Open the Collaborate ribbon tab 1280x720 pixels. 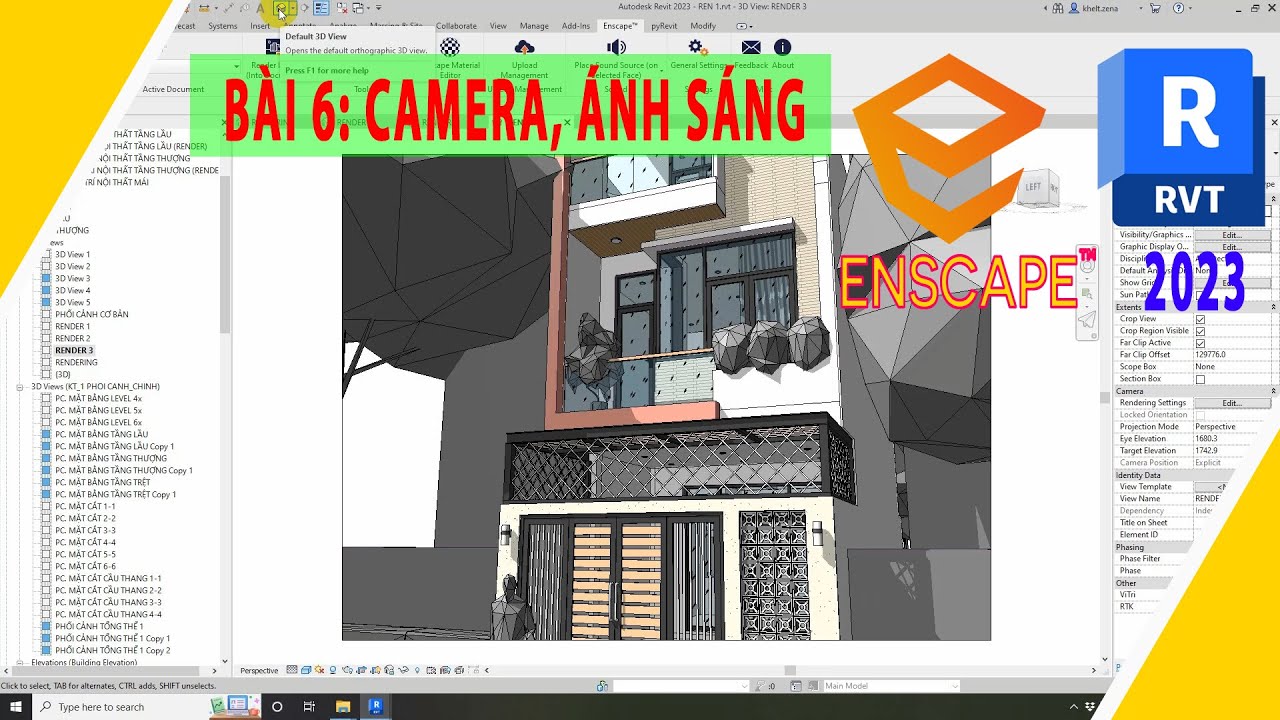pos(456,26)
